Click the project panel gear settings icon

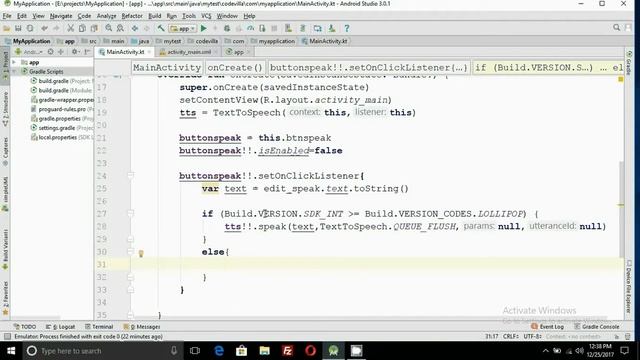click(x=75, y=52)
